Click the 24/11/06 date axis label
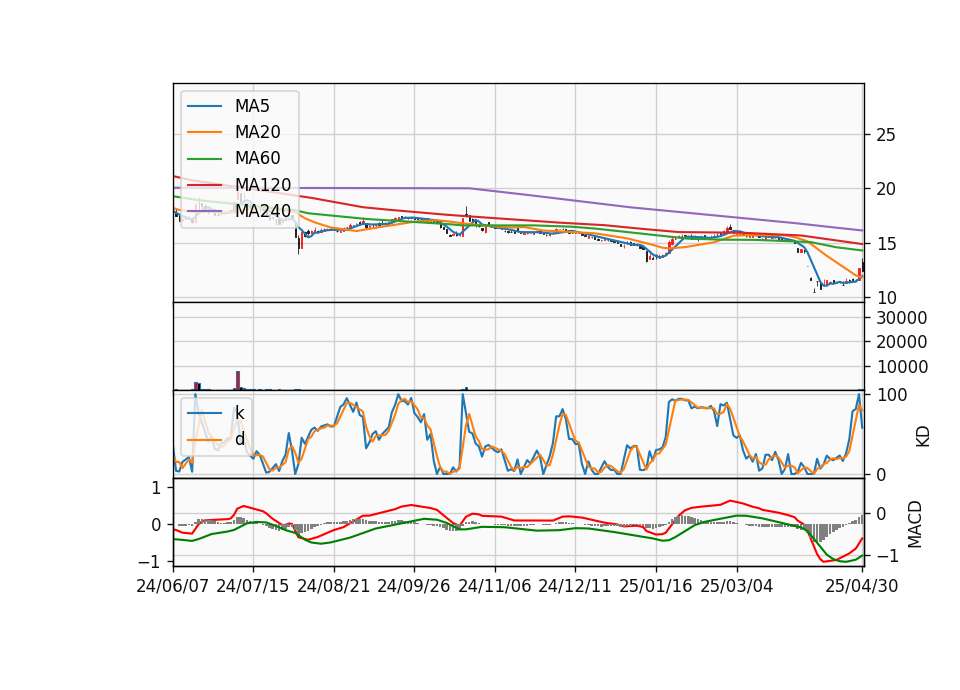Screen dimensions: 960x690 tap(495, 586)
